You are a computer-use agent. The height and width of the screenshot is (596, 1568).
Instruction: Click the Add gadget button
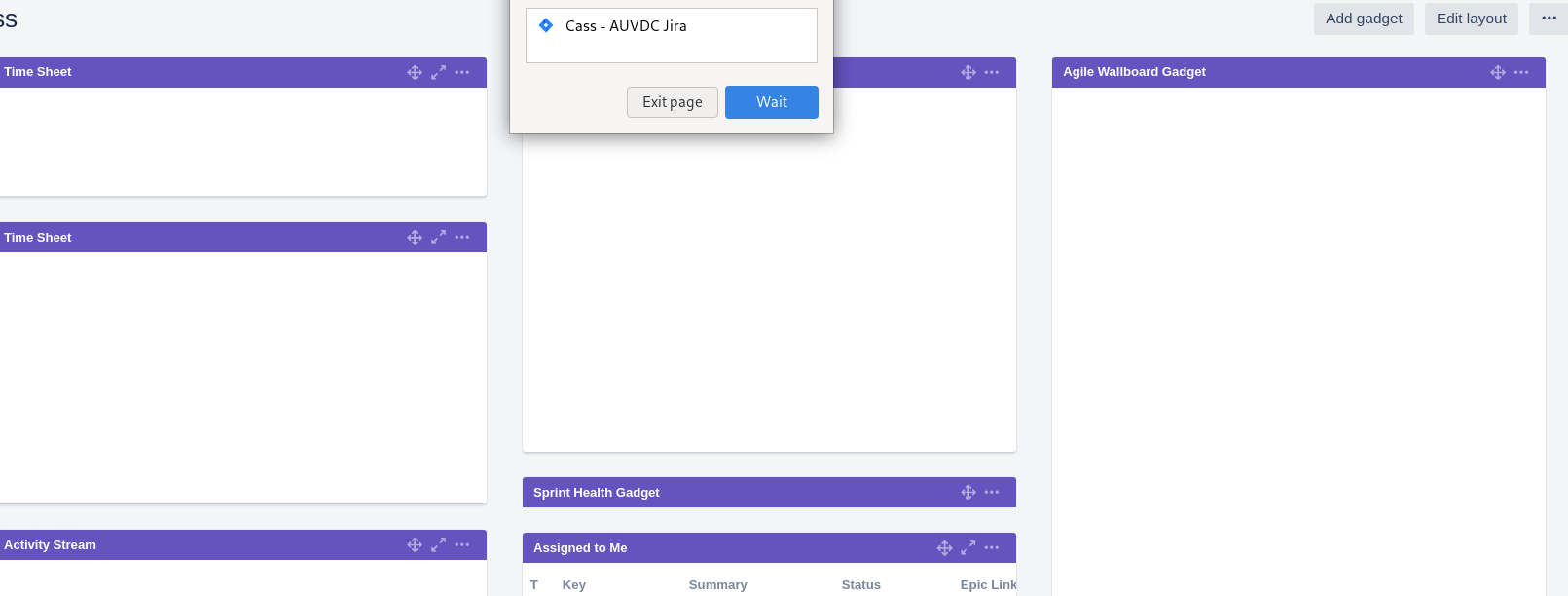(1364, 19)
